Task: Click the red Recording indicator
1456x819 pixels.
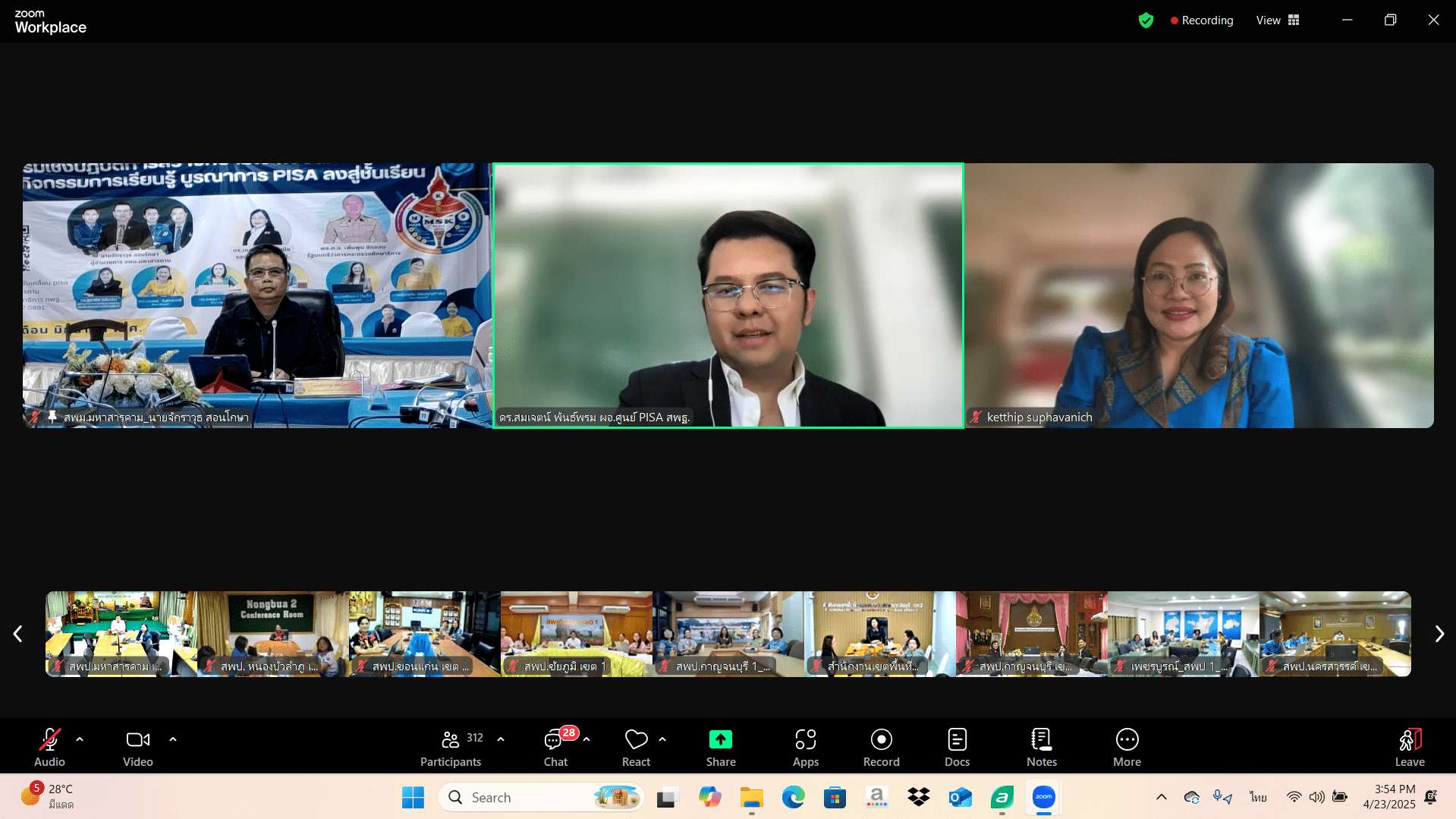Action: click(1202, 20)
